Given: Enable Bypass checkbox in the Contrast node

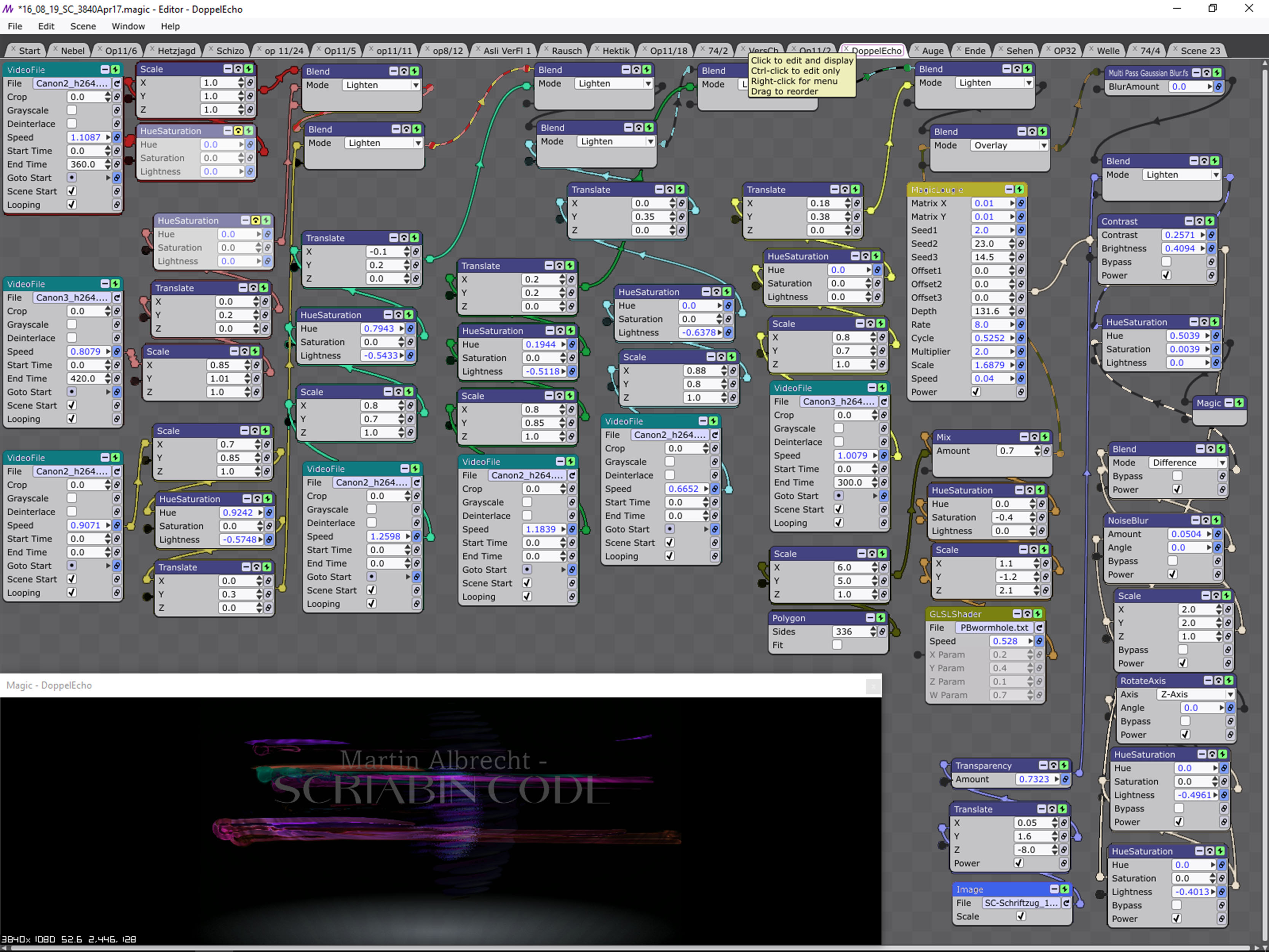Looking at the screenshot, I should tap(1166, 262).
